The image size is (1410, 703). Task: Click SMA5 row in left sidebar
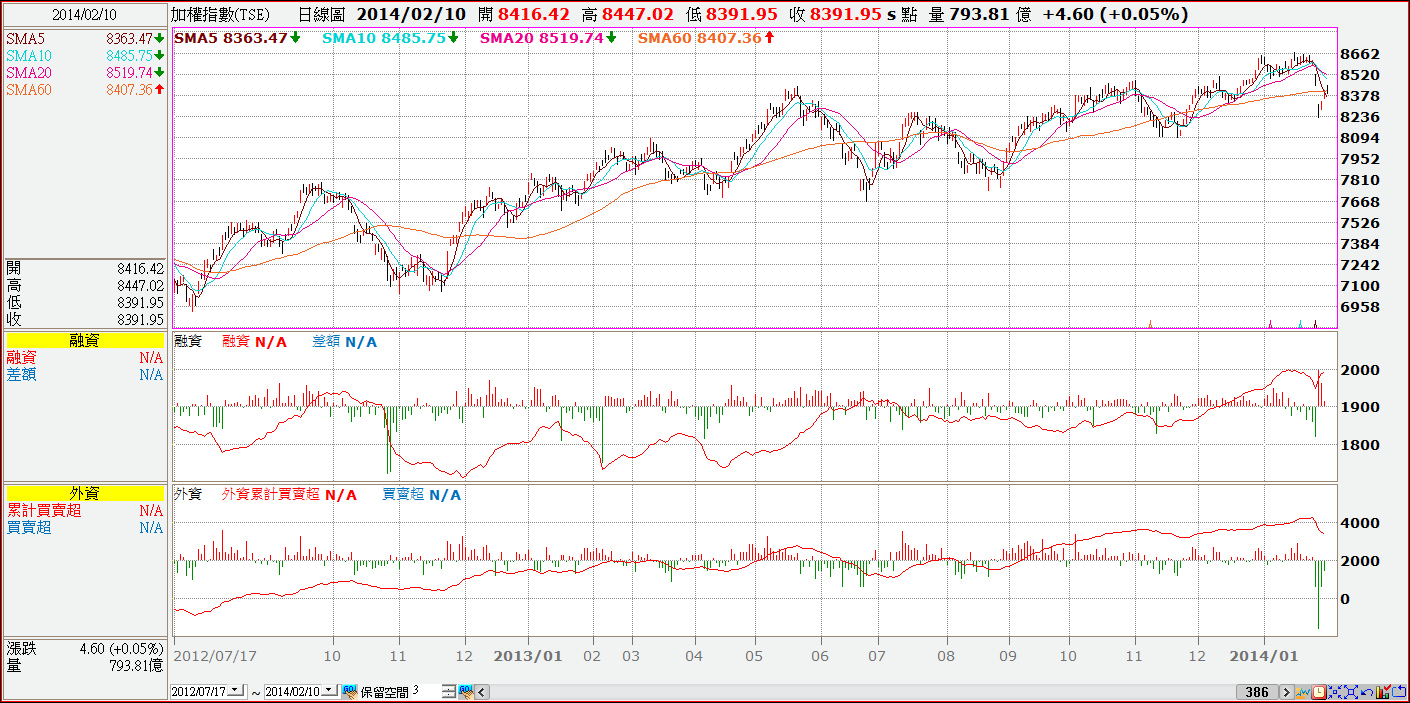85,38
